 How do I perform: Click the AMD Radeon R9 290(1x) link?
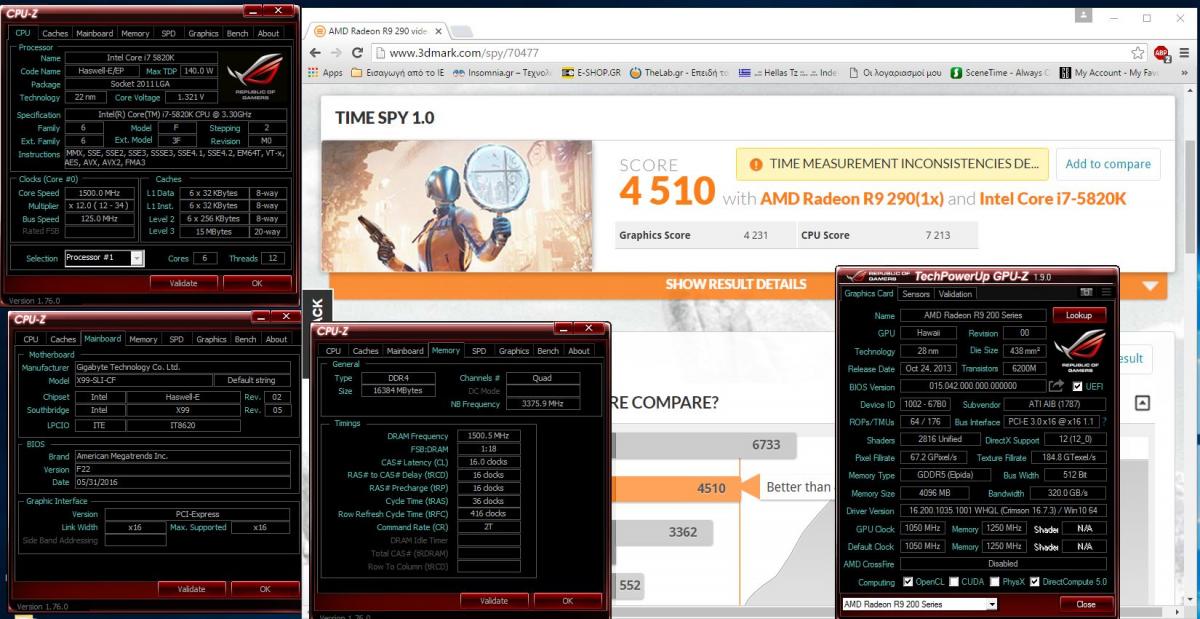pos(852,199)
